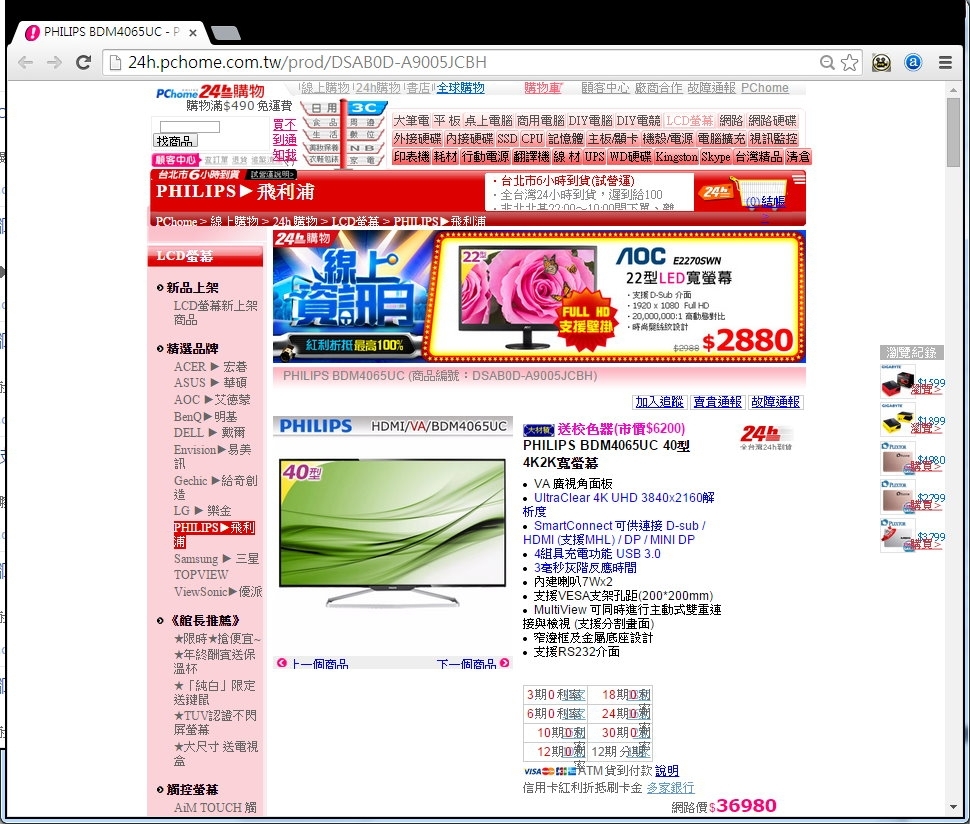The width and height of the screenshot is (970, 824).
Task: Open a new browser tab
Action: (x=226, y=33)
